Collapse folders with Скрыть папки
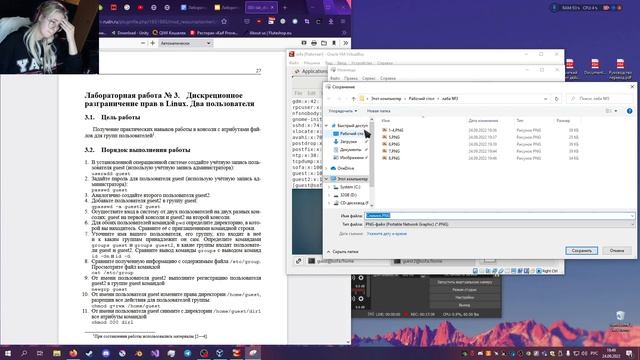This screenshot has width=640, height=360. pos(343,252)
